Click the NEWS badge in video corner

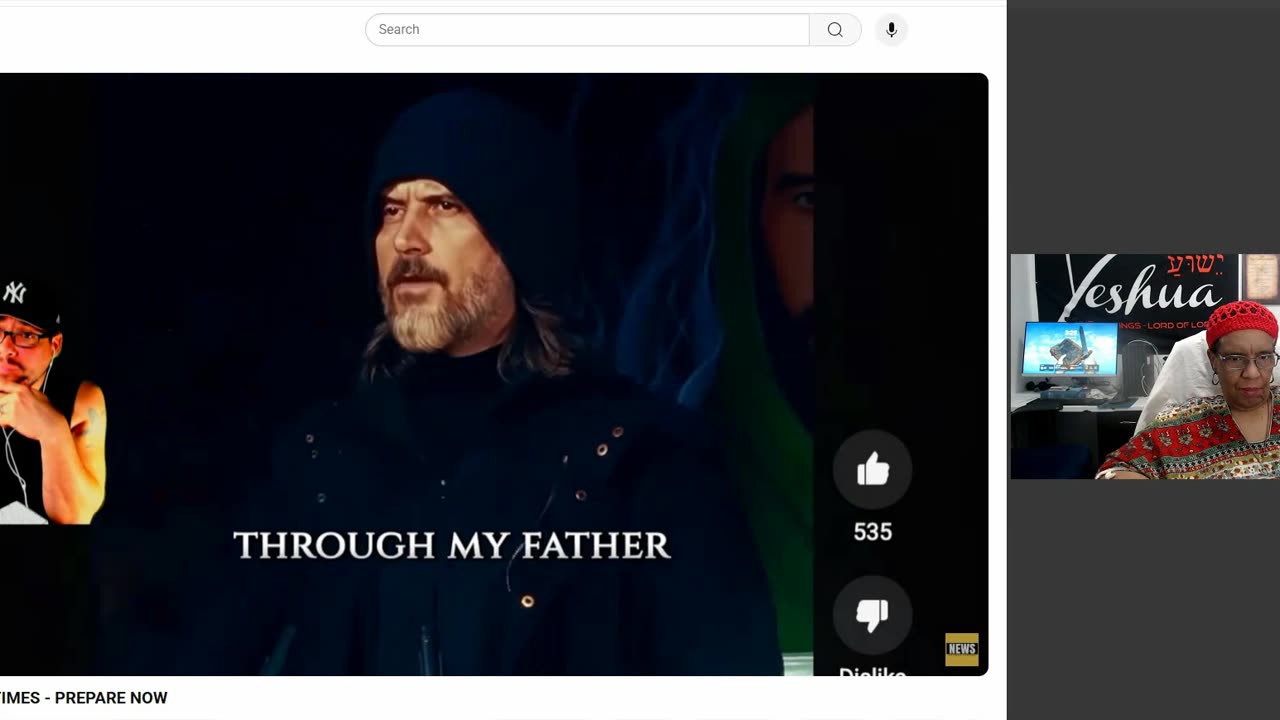pyautogui.click(x=961, y=649)
